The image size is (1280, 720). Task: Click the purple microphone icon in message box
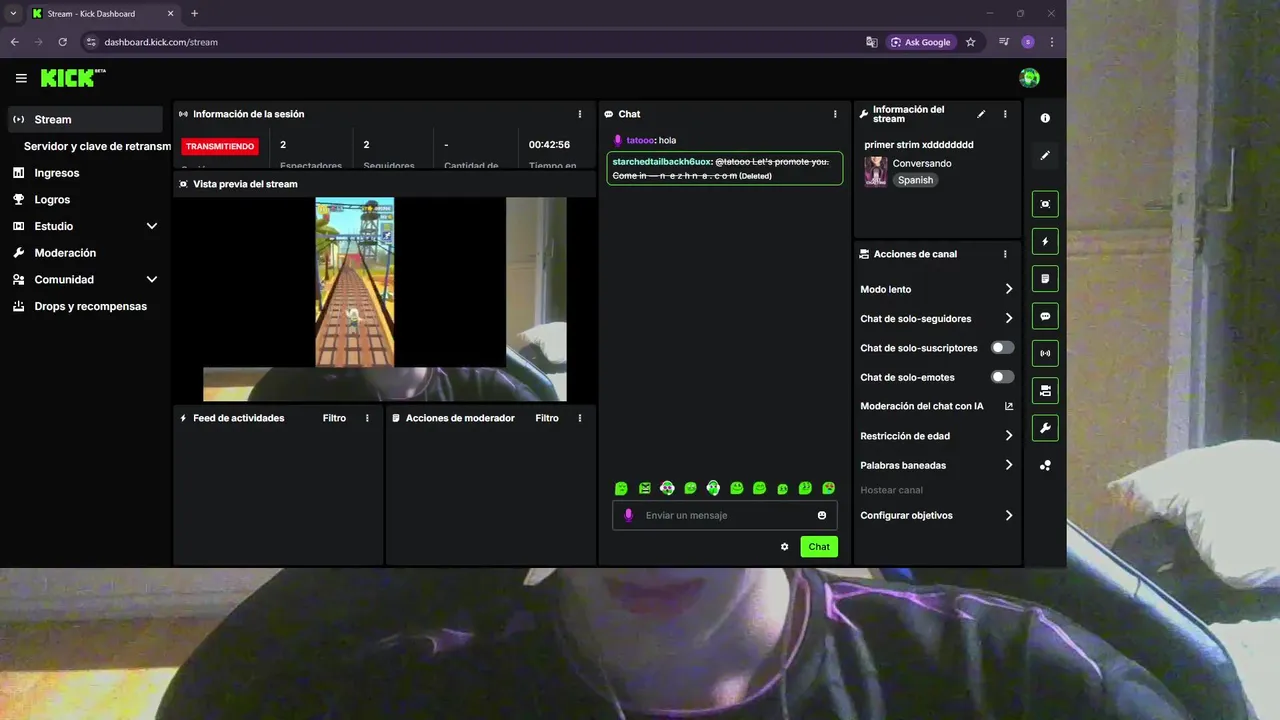(628, 515)
